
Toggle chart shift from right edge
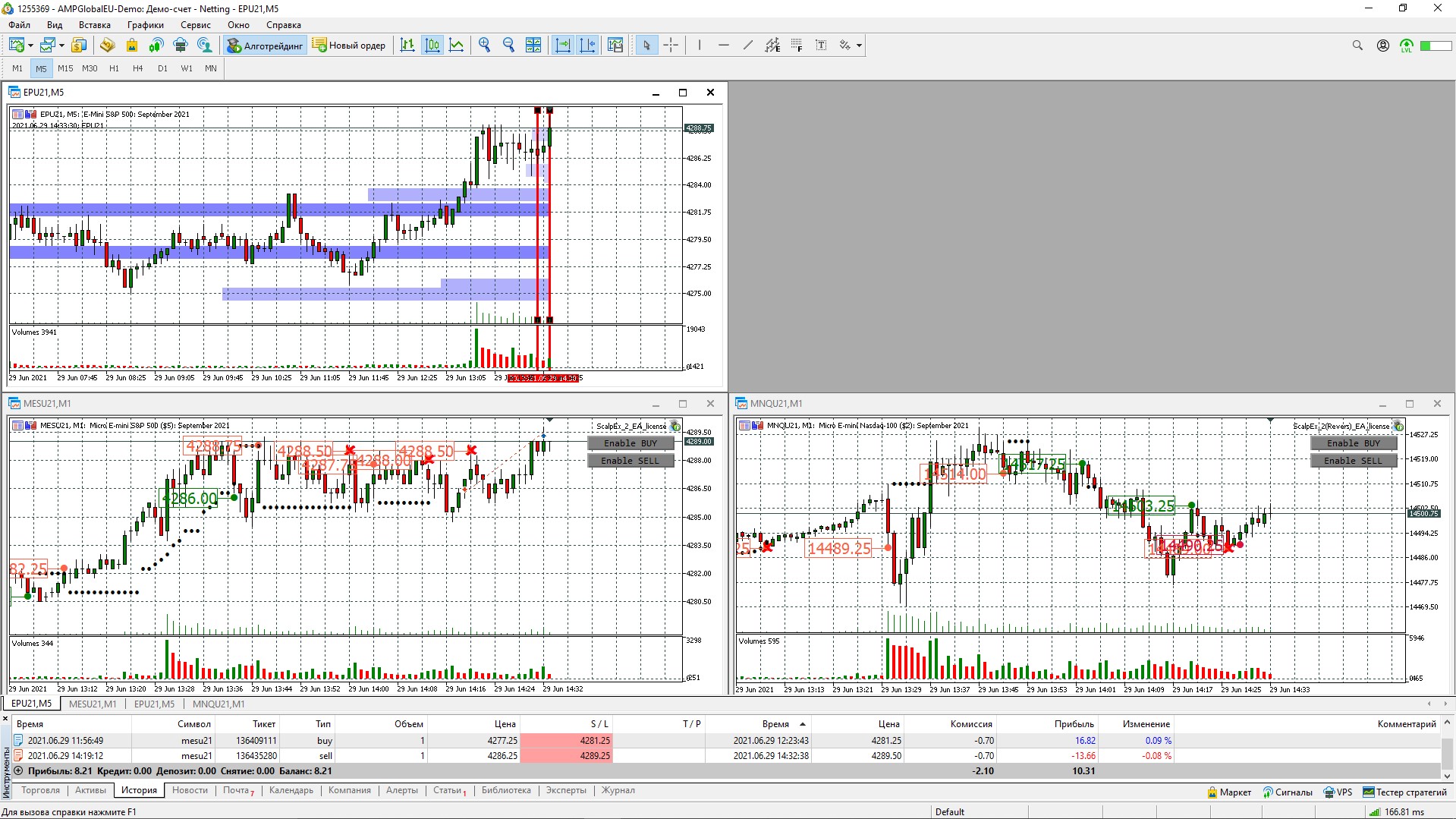[x=587, y=46]
